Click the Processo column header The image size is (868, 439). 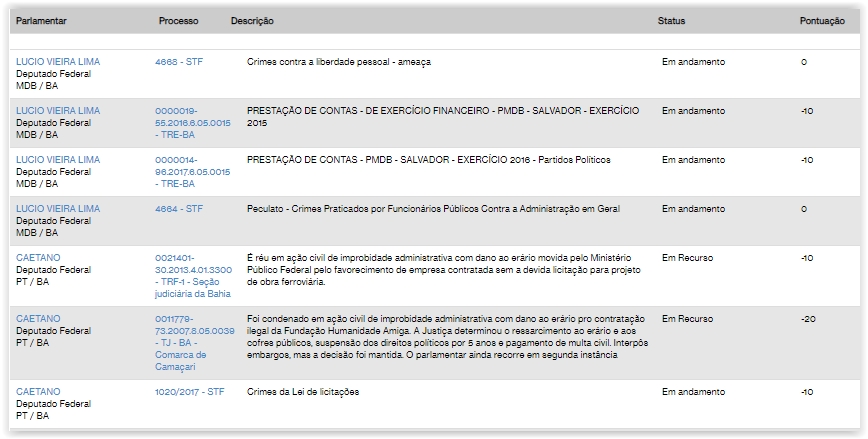[x=178, y=21]
